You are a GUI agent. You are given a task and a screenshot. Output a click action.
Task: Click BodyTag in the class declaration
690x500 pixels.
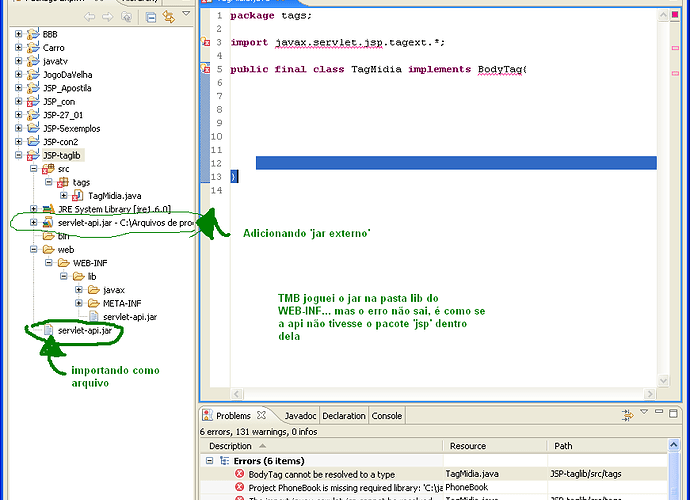[500, 69]
